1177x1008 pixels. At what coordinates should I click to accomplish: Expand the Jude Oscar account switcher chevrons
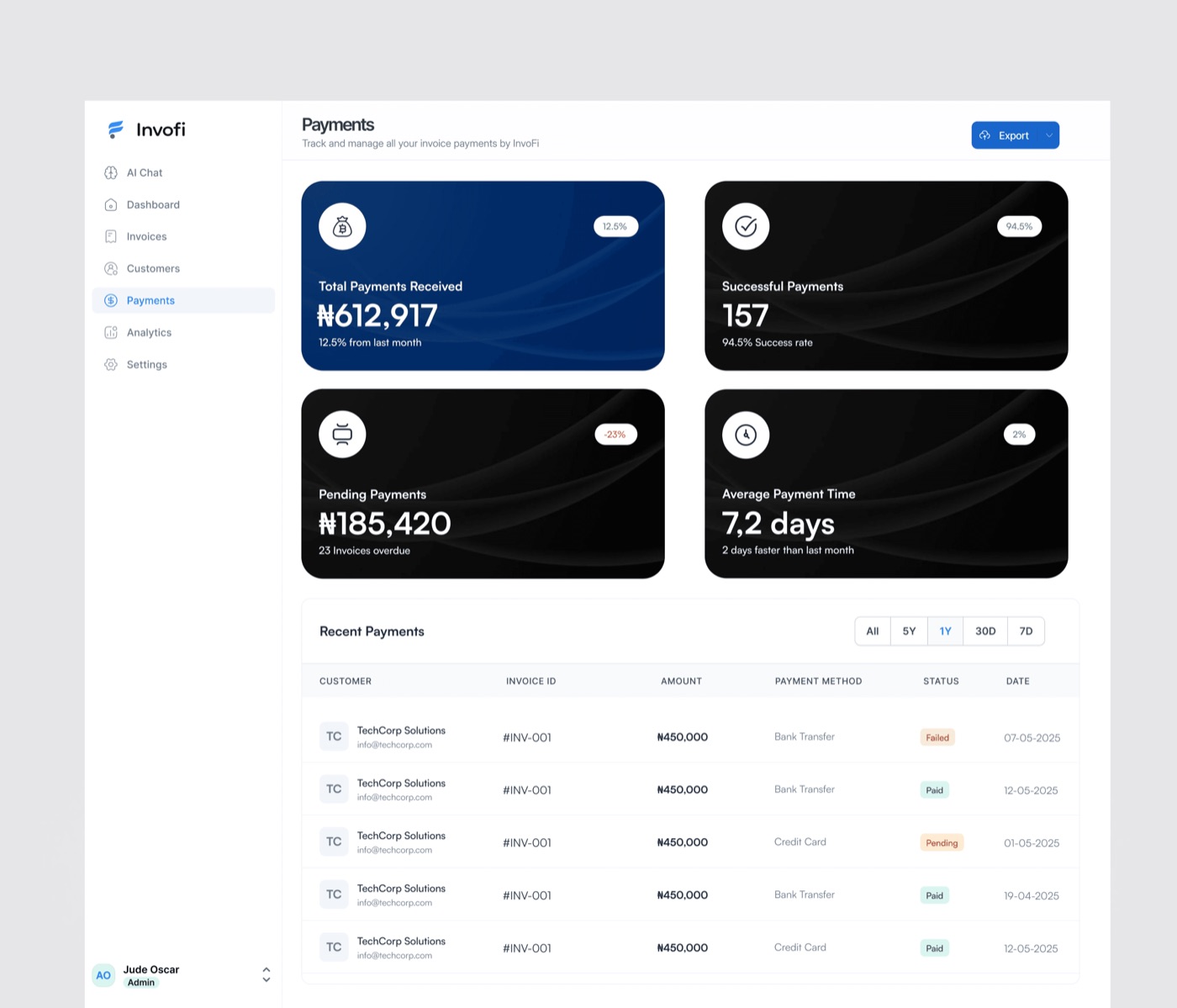click(267, 974)
